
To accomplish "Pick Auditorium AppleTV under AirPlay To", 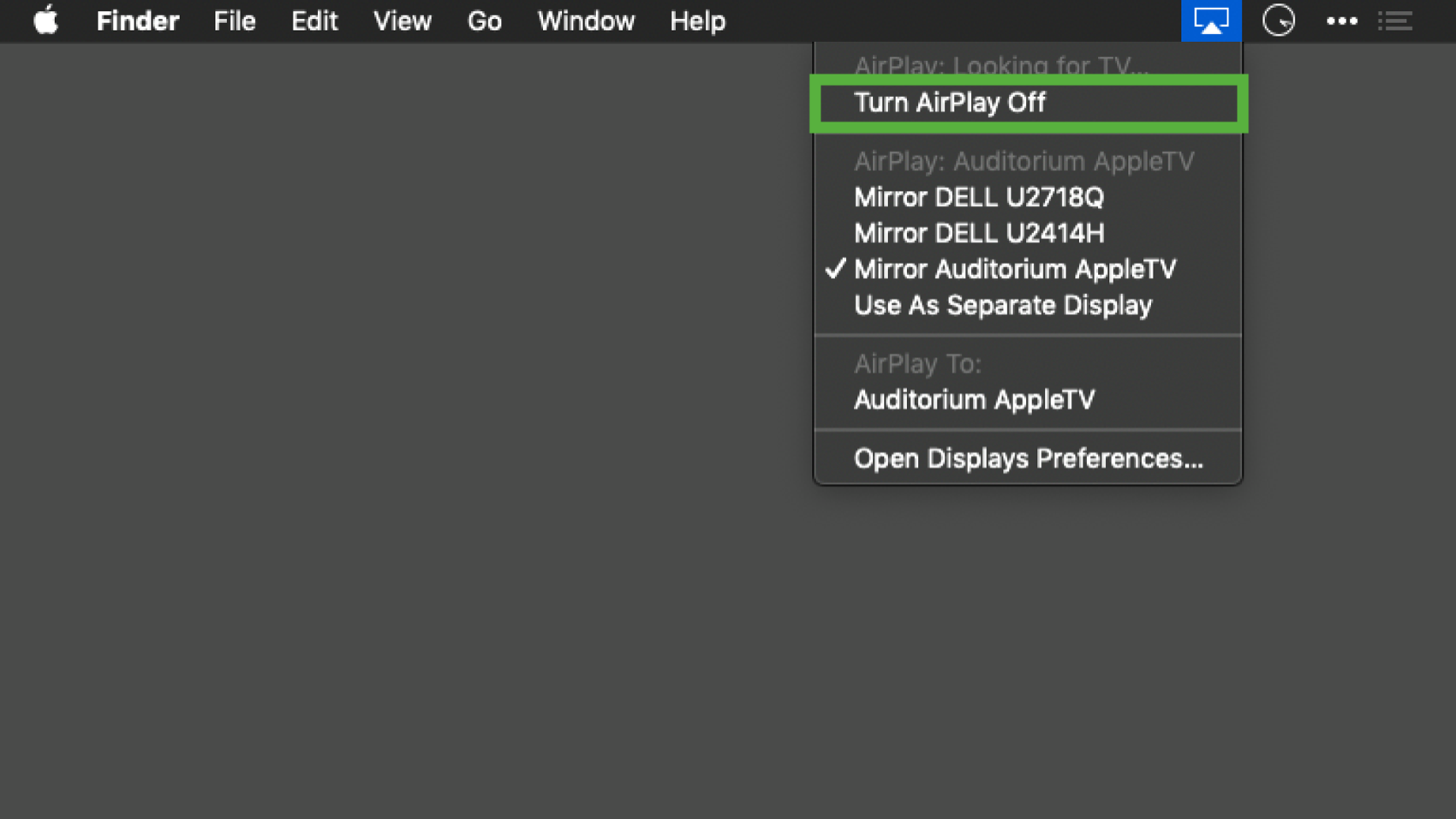I will coord(974,399).
